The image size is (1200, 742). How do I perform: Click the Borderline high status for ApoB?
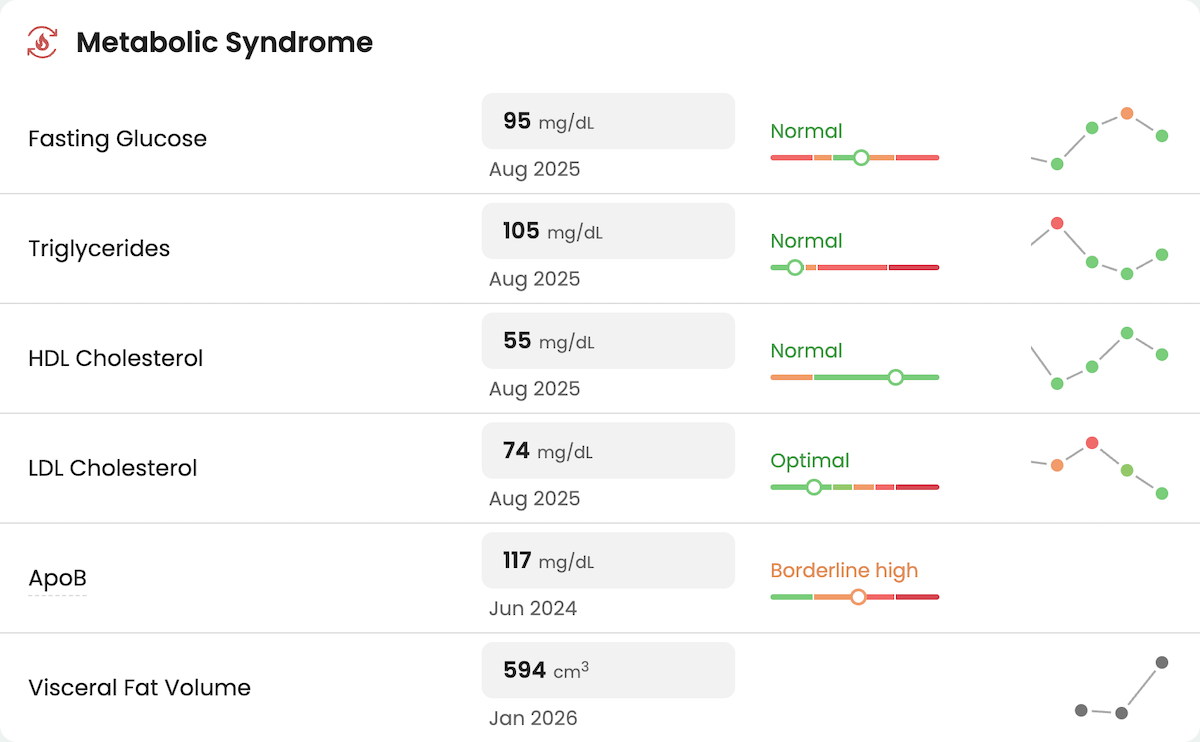click(x=844, y=571)
